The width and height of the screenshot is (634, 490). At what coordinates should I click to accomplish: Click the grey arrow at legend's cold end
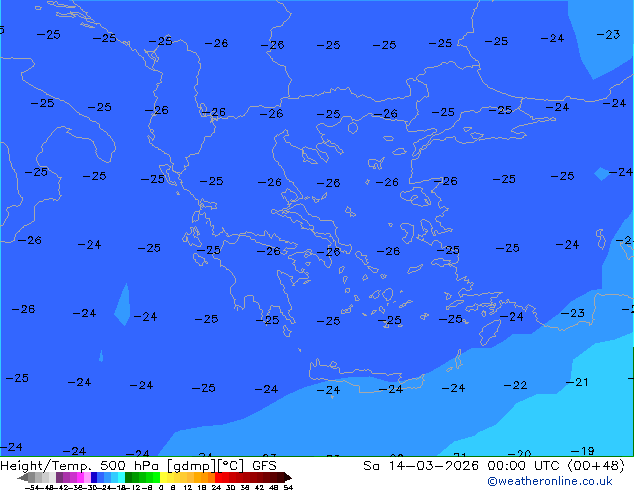pyautogui.click(x=23, y=477)
